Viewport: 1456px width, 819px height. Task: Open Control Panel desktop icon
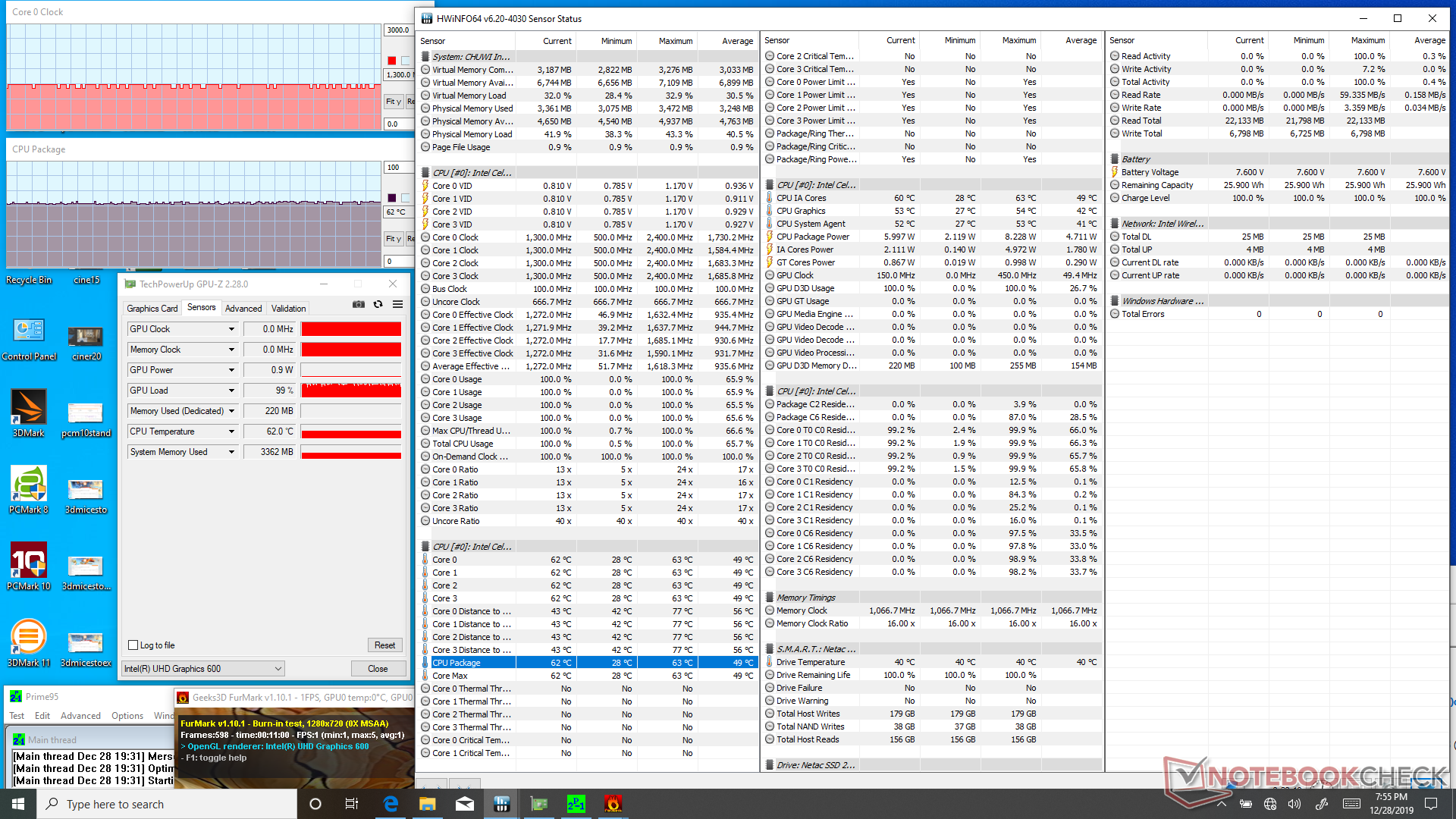pyautogui.click(x=29, y=339)
